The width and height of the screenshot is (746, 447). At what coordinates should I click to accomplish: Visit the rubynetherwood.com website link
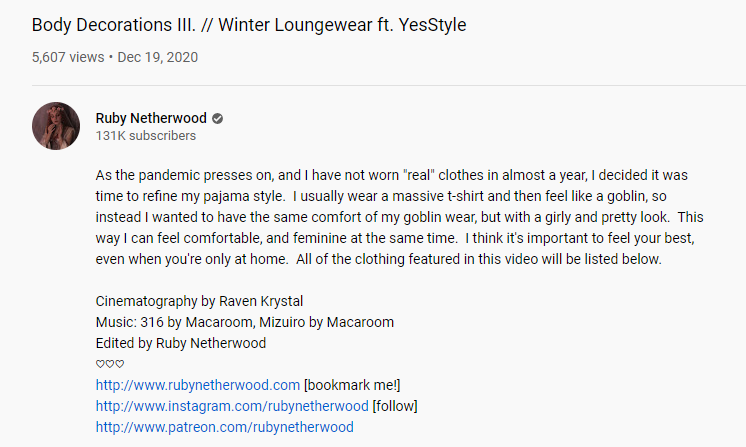point(198,385)
